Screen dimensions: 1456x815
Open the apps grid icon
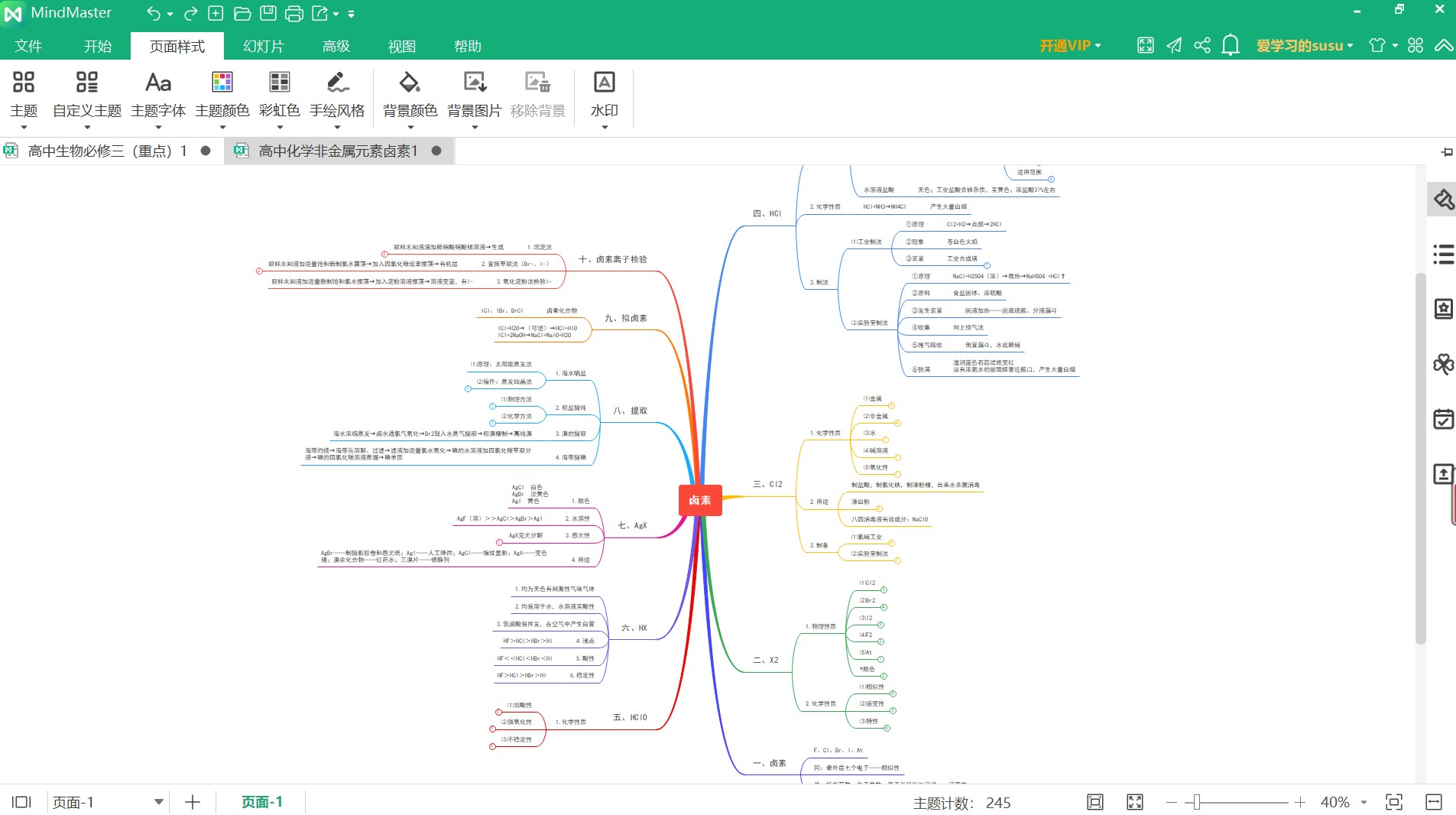1415,45
